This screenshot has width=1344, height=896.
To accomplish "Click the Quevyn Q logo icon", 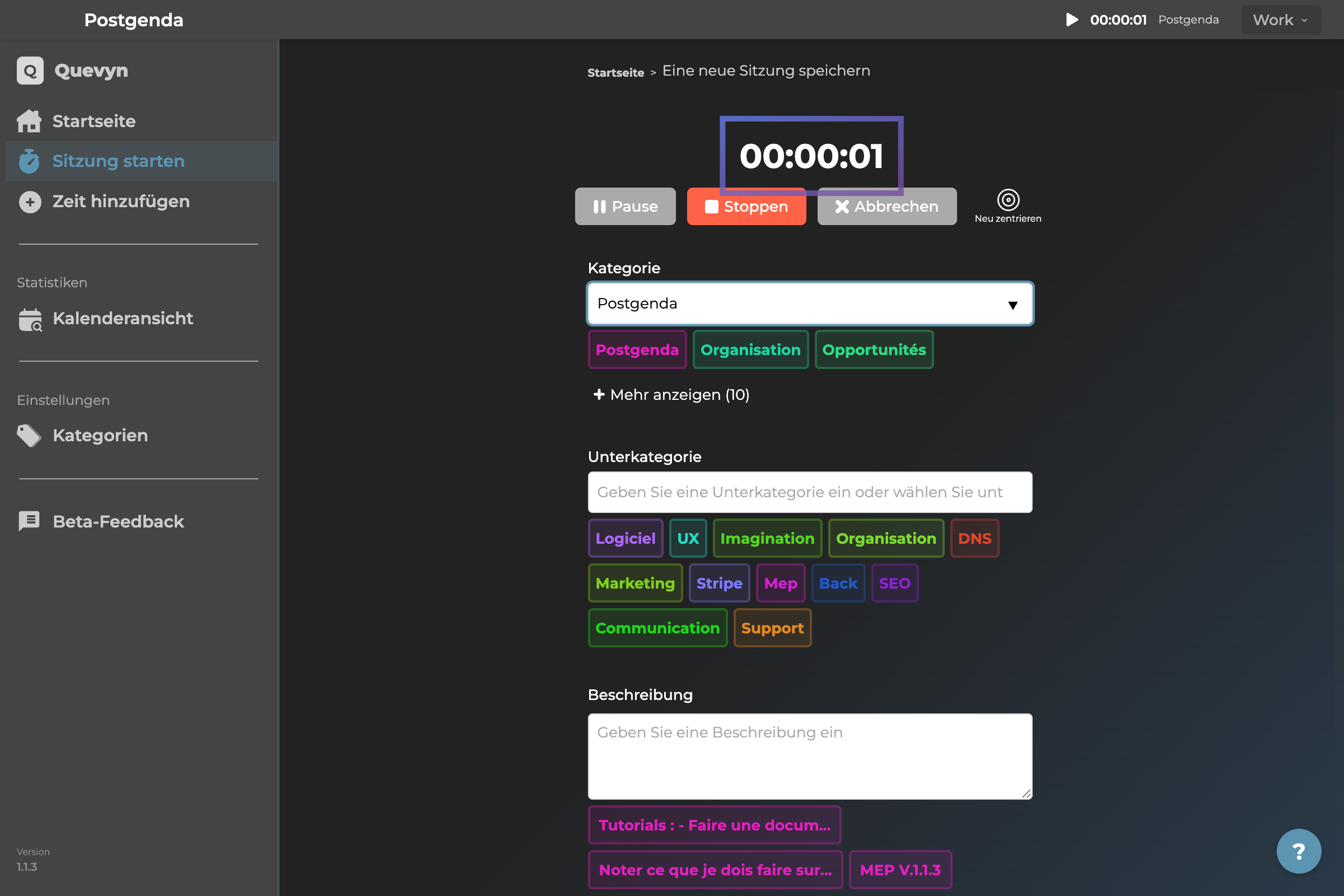I will coord(30,71).
